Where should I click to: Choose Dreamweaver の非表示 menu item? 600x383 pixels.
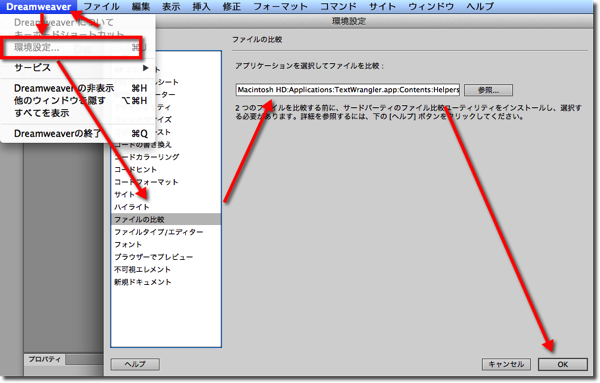click(x=78, y=88)
